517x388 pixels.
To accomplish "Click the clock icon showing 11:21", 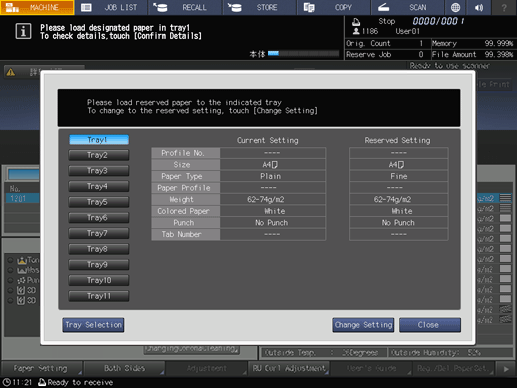I will (7, 382).
